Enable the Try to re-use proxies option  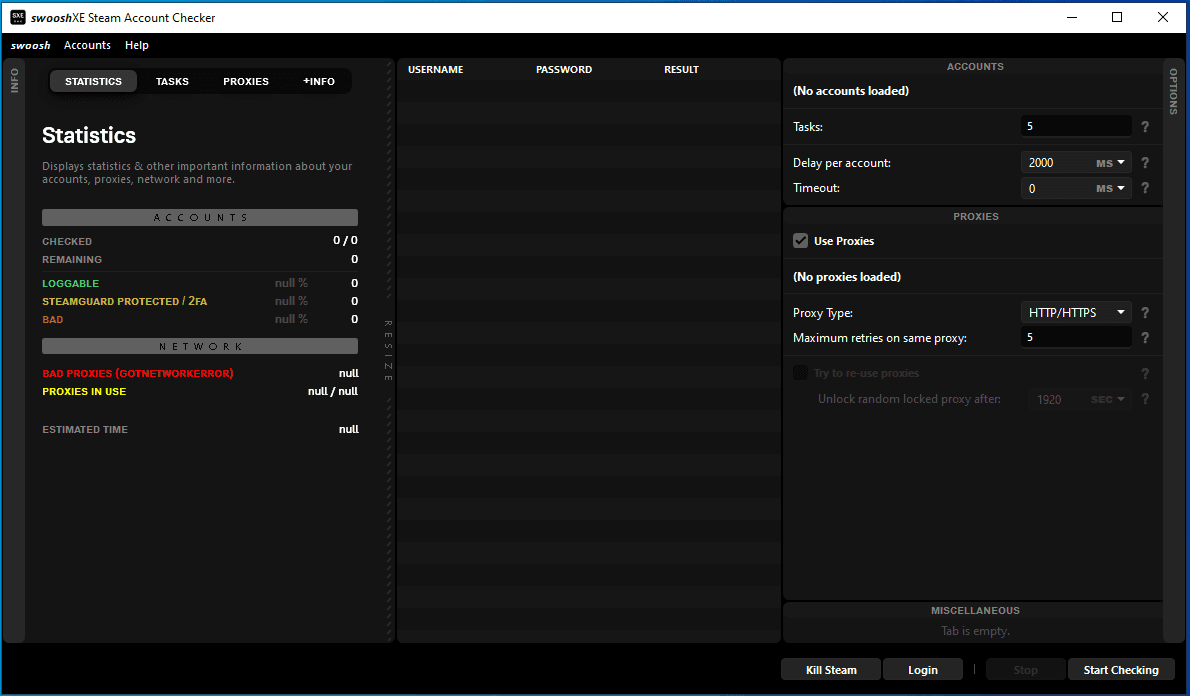800,372
